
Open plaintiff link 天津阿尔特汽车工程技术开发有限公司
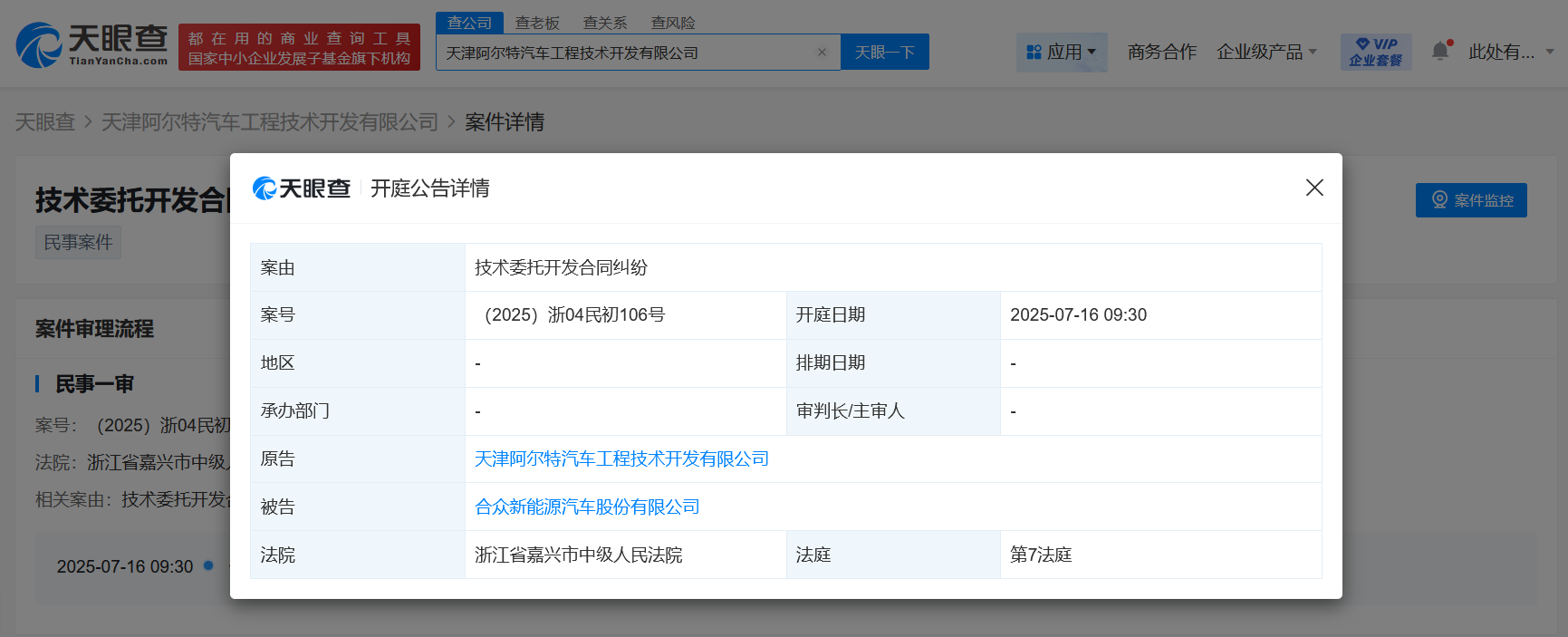click(x=621, y=459)
